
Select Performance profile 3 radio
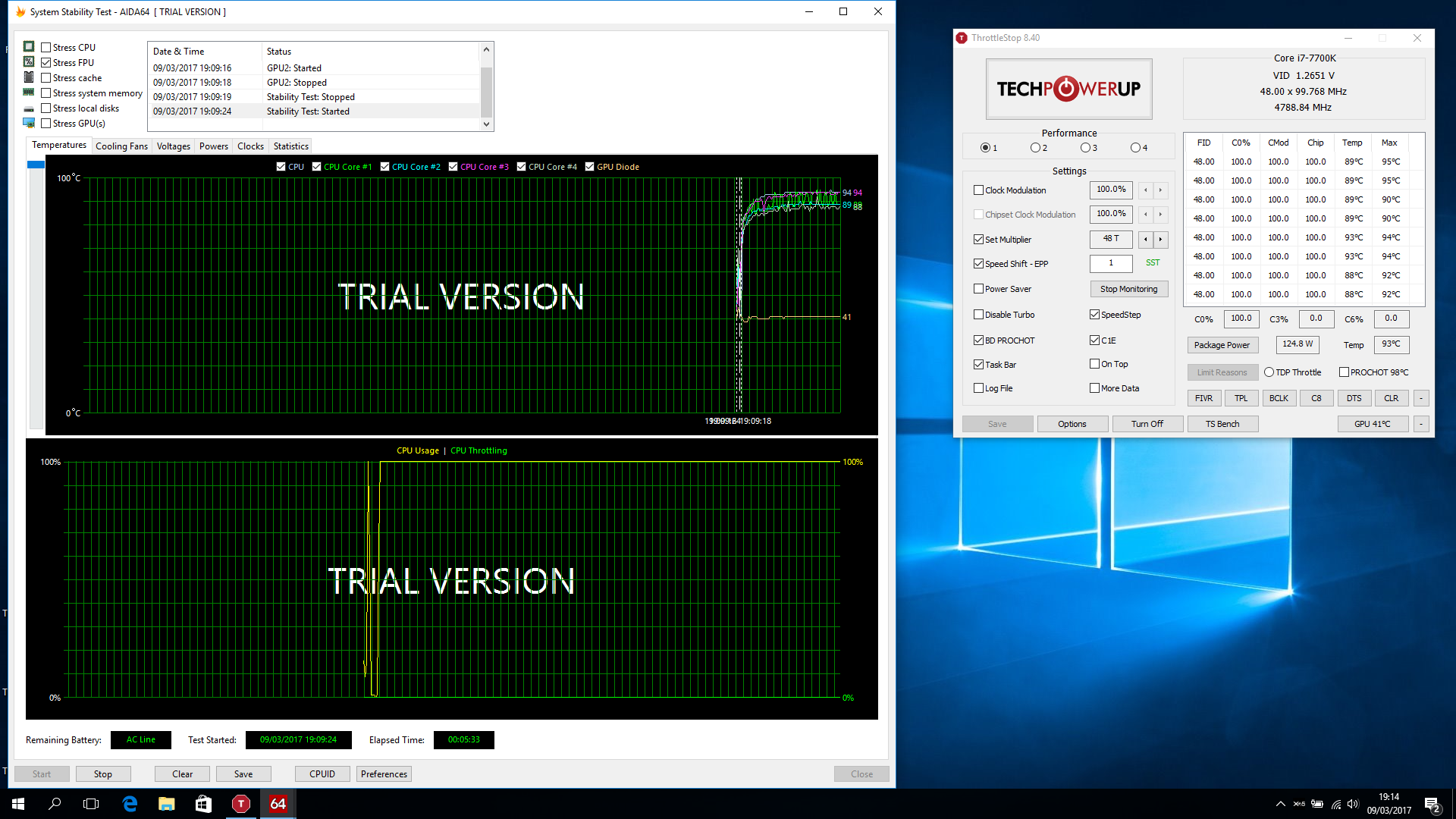1085,148
